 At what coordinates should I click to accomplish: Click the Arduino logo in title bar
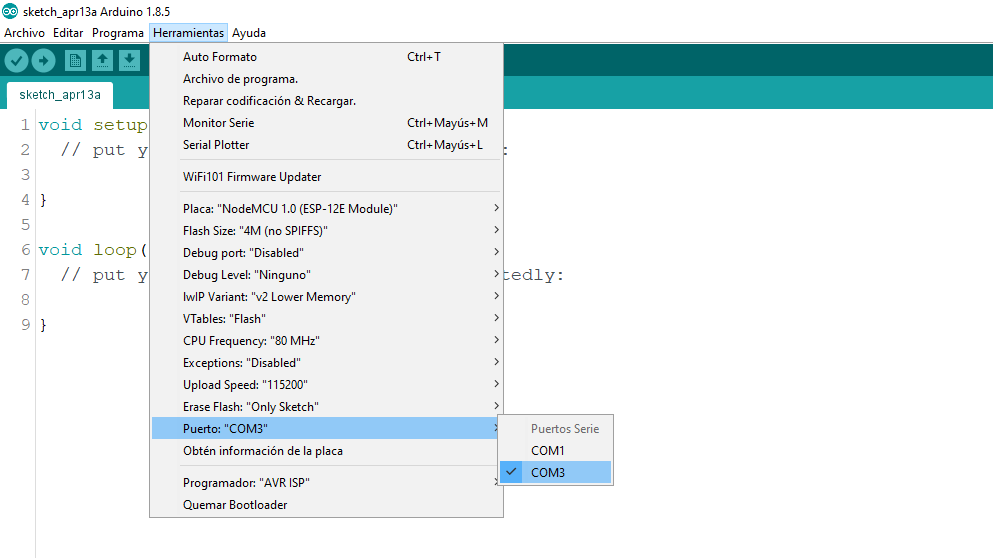pyautogui.click(x=10, y=11)
